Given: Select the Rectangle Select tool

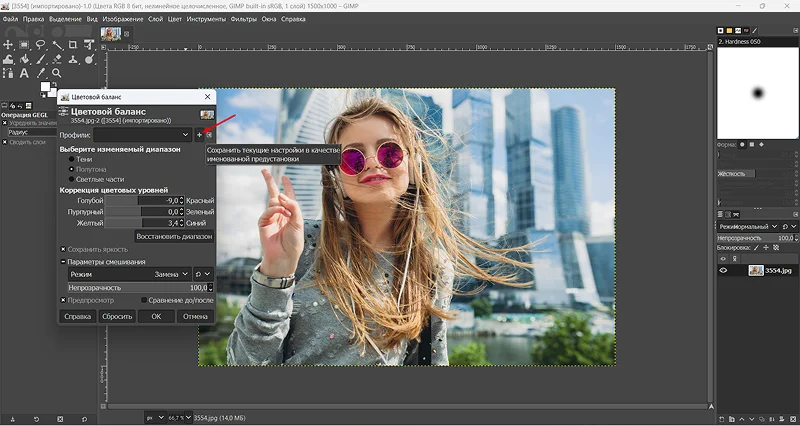Looking at the screenshot, I should click(24, 45).
